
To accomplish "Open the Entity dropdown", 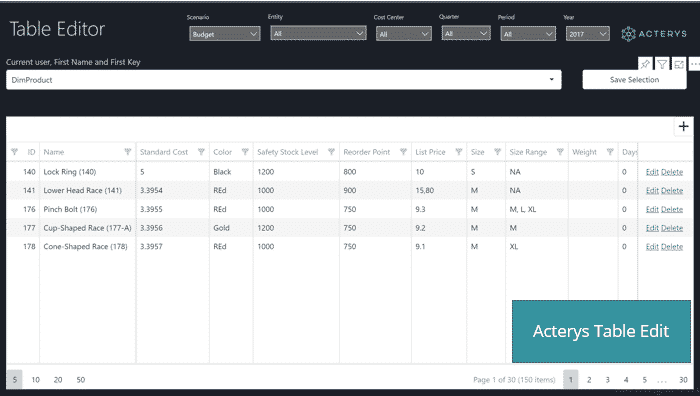I will (318, 33).
